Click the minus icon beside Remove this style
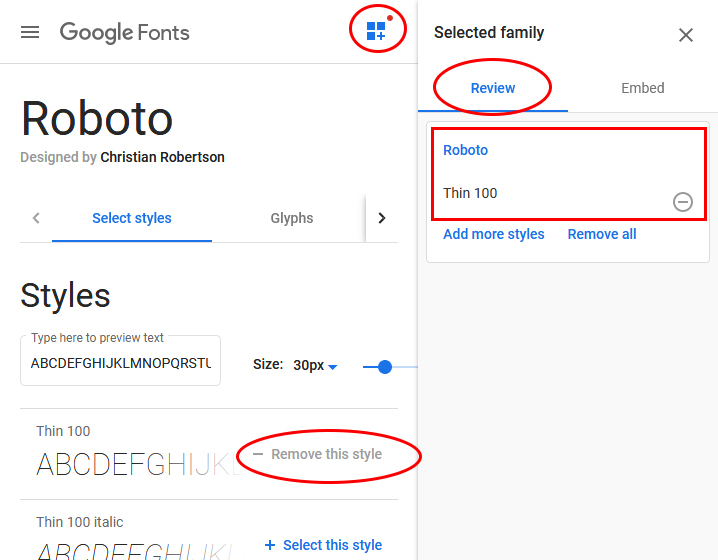 258,454
